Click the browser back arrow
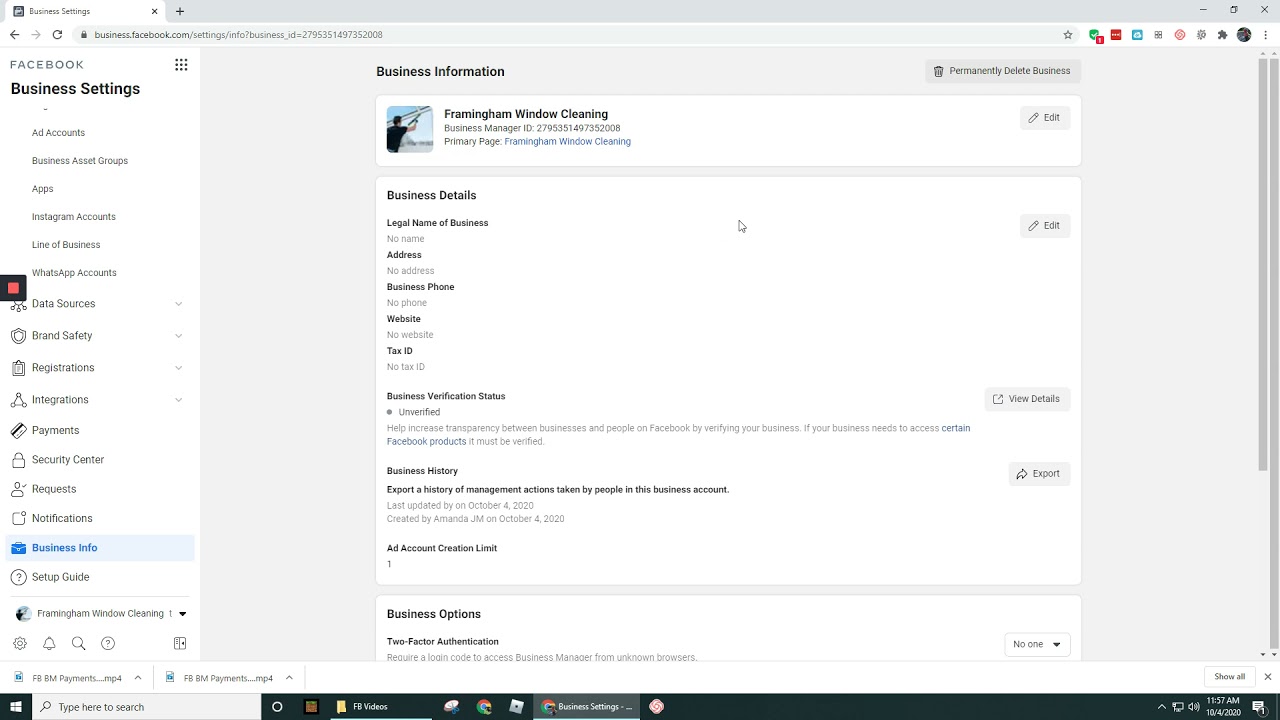This screenshot has height=720, width=1280. point(14,35)
